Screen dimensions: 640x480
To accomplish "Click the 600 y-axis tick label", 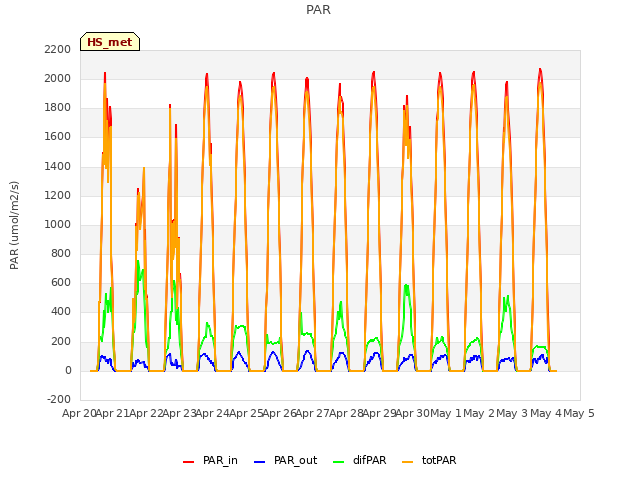I will [61, 282].
